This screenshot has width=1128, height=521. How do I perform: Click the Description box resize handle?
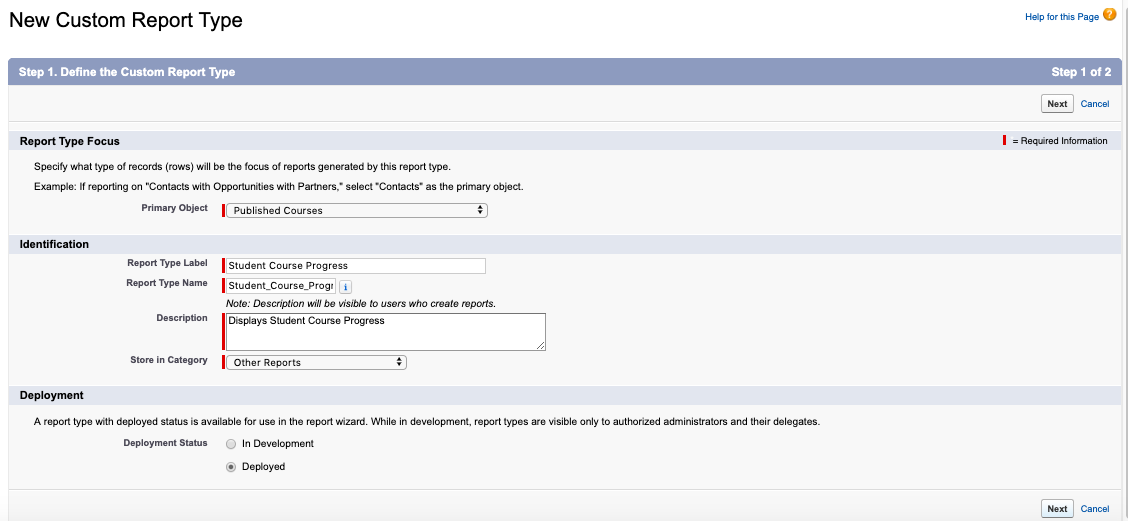pyautogui.click(x=541, y=345)
